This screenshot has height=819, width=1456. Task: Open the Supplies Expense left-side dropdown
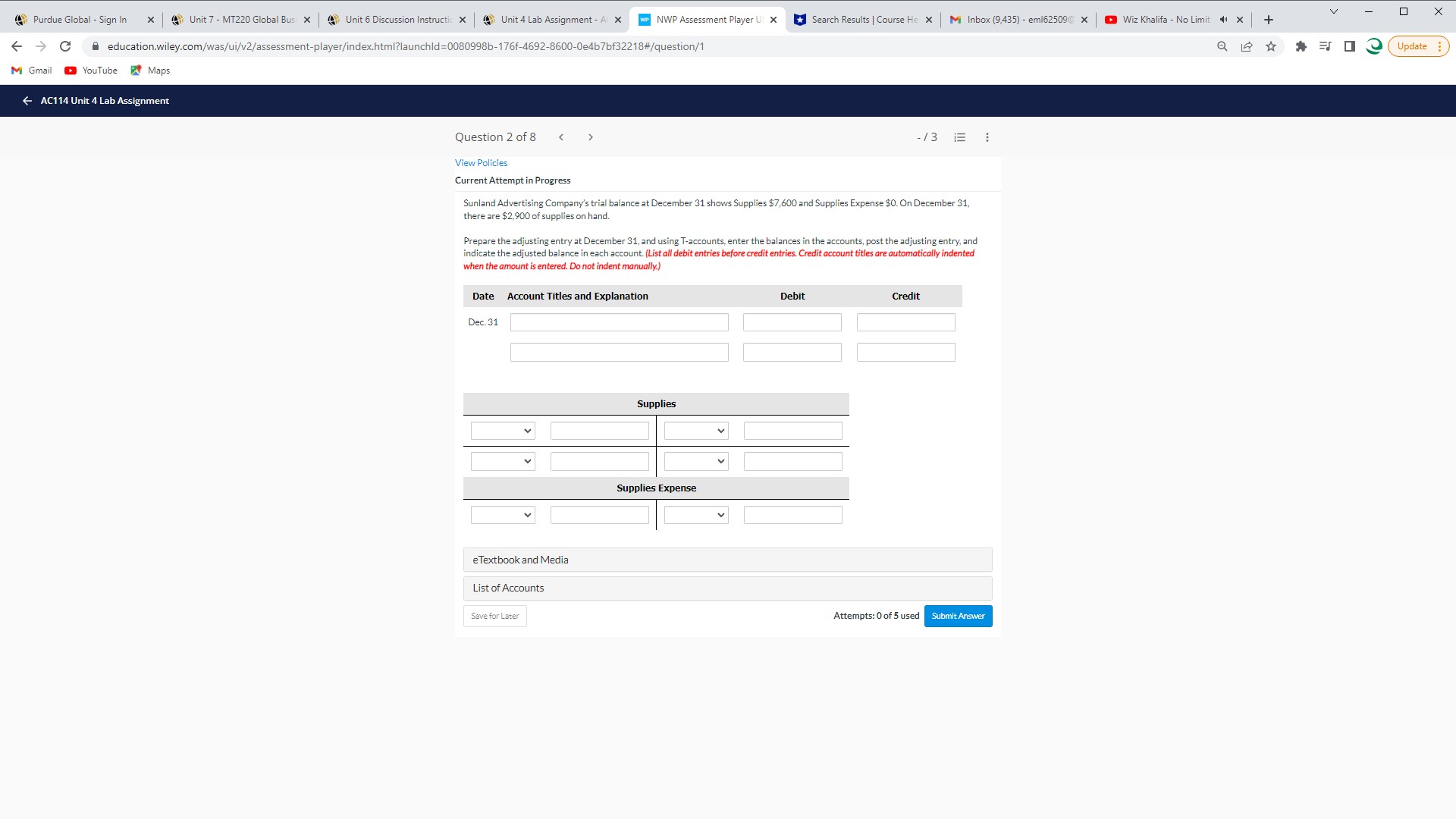pos(503,515)
